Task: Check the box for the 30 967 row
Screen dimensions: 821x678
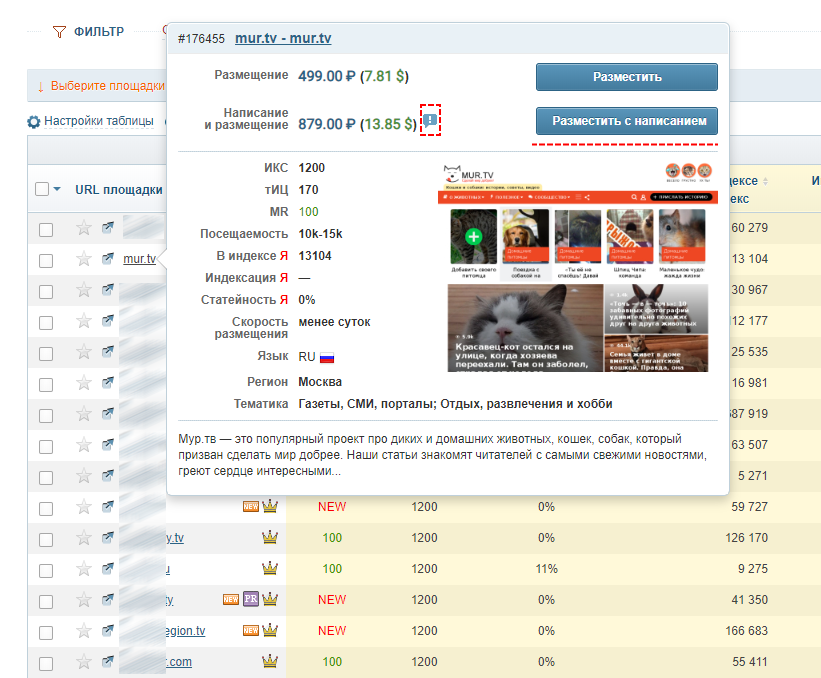Action: (46, 292)
